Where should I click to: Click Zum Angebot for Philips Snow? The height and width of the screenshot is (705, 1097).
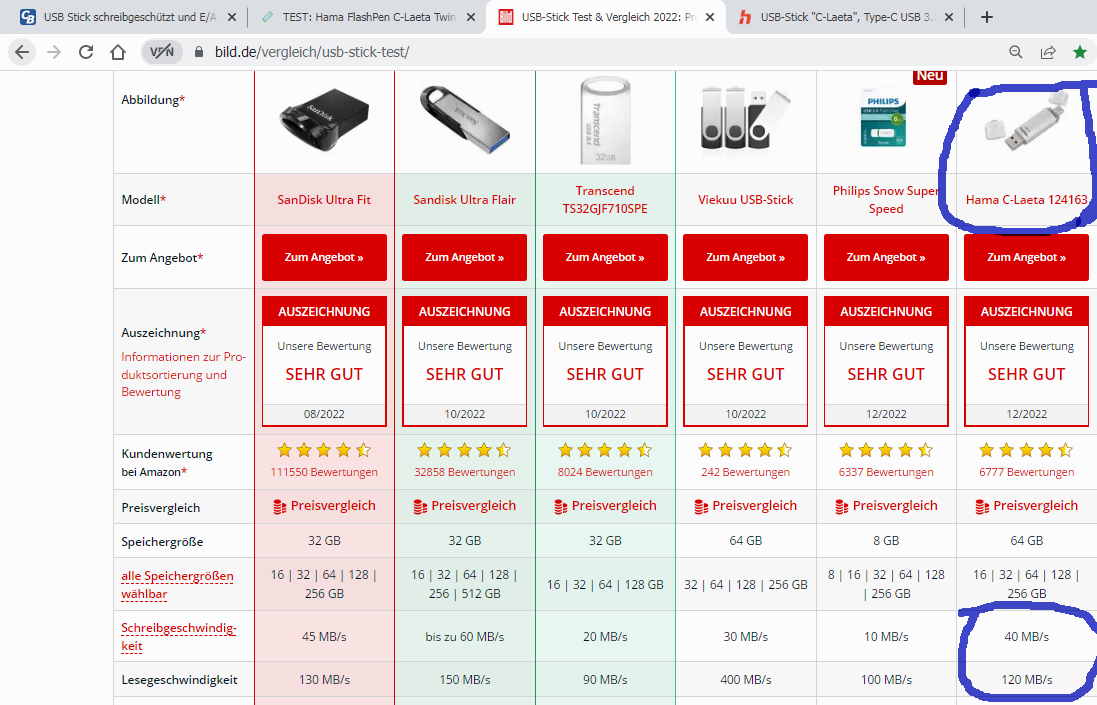click(886, 257)
